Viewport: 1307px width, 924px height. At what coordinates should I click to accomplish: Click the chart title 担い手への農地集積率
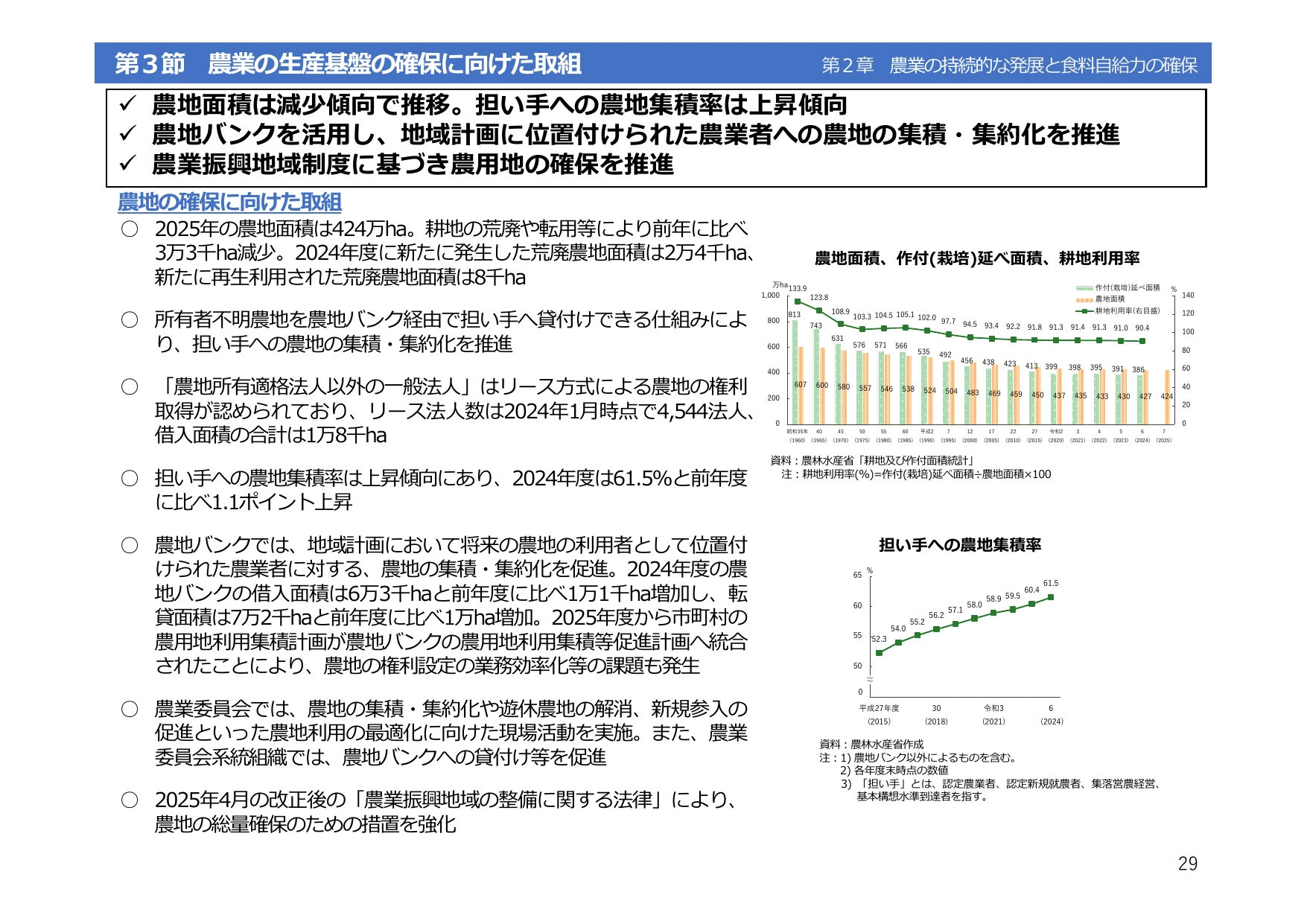pos(960,545)
